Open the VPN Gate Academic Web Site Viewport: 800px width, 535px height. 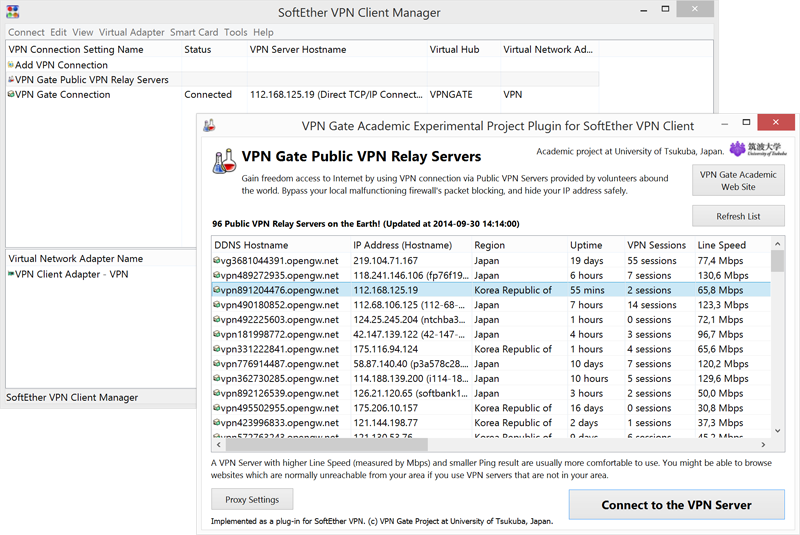738,181
